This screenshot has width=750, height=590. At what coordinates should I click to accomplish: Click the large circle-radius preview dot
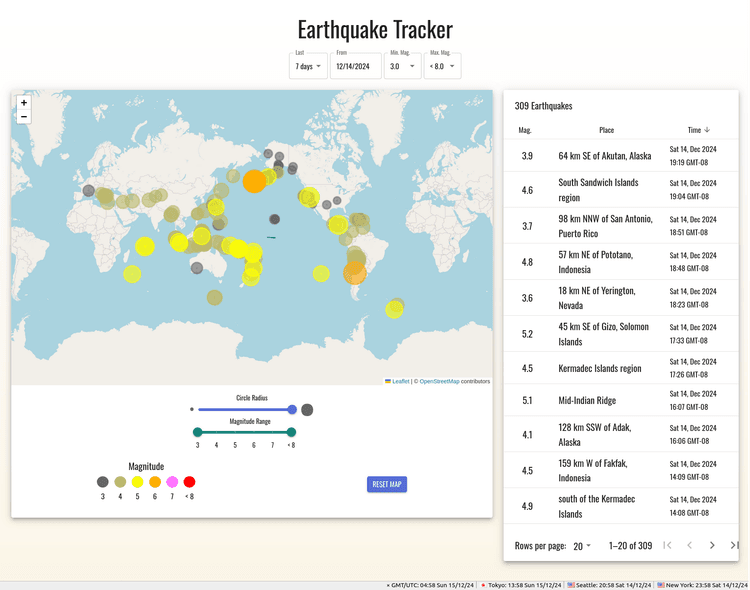coord(307,410)
